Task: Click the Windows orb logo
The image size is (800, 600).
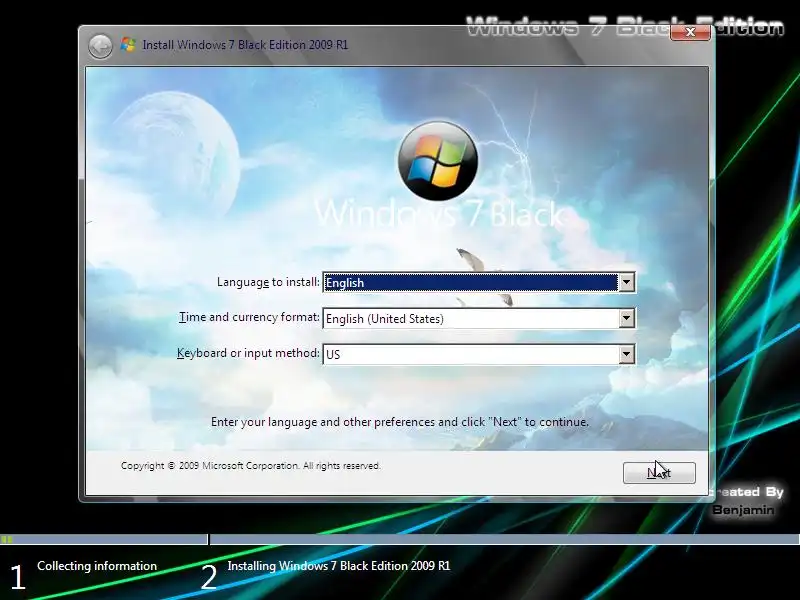Action: 437,161
